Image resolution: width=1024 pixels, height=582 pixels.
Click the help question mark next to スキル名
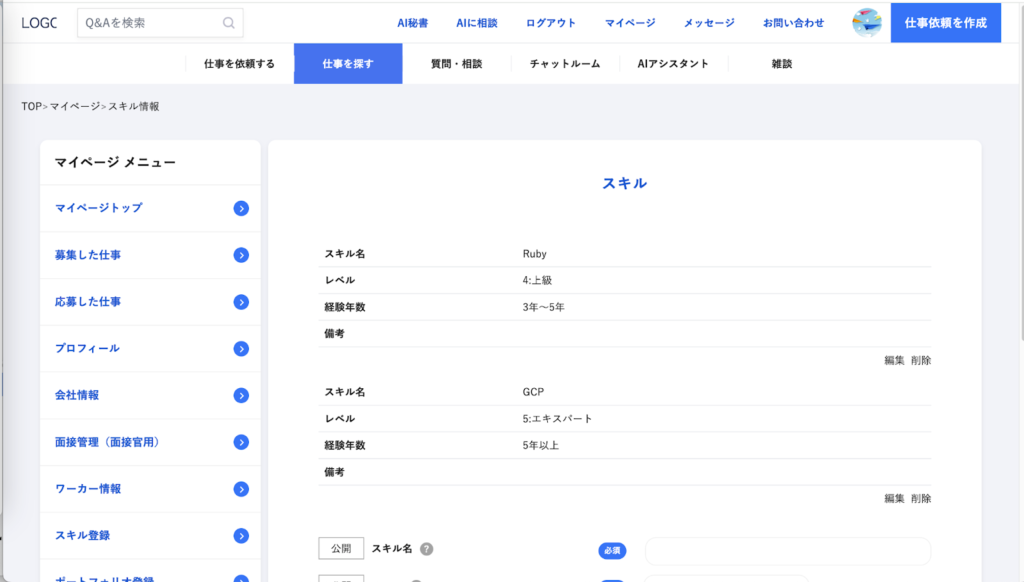click(x=426, y=549)
